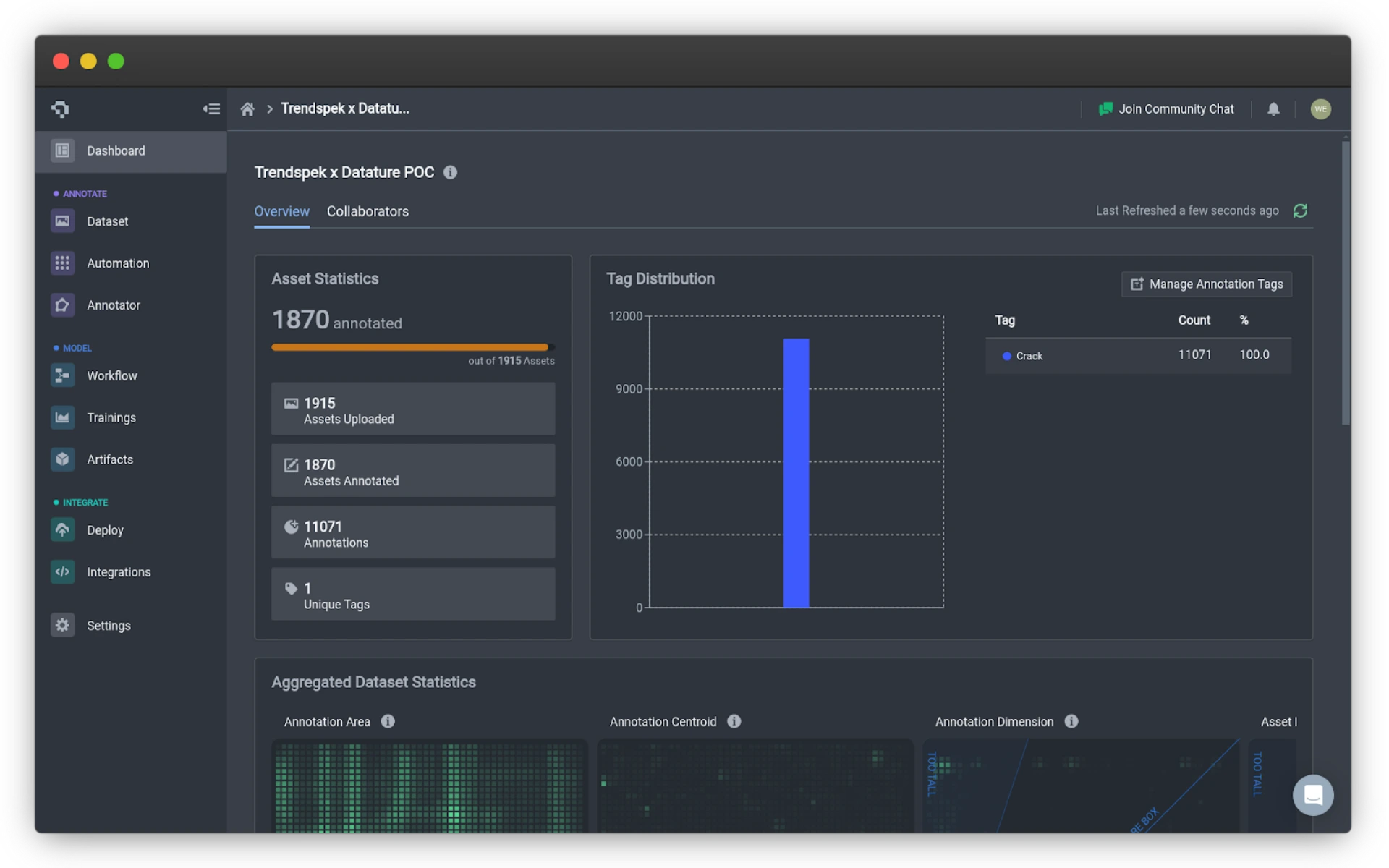1389x868 pixels.
Task: Click the Annotation Area heatmap thumbnail
Action: (429, 786)
